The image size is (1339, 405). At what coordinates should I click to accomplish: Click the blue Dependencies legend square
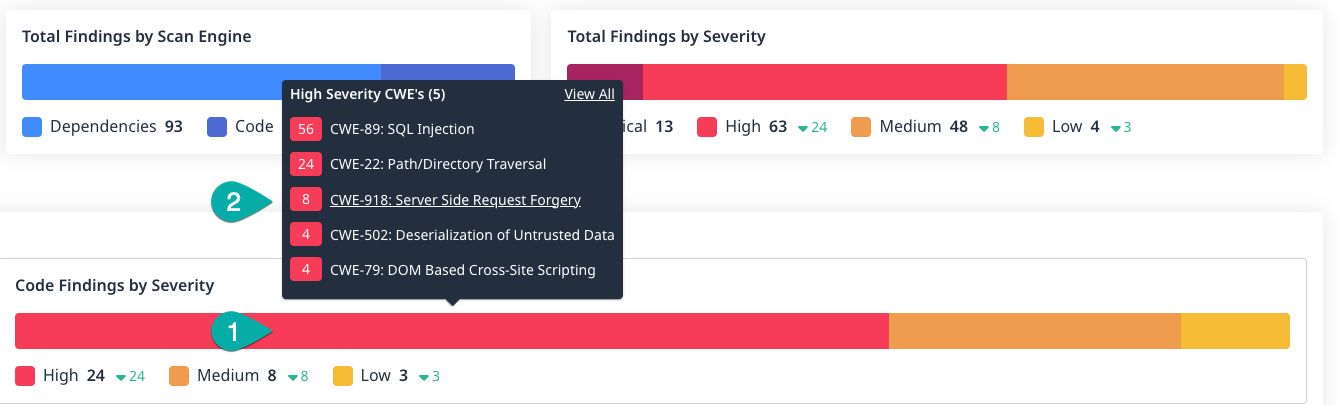pyautogui.click(x=32, y=127)
